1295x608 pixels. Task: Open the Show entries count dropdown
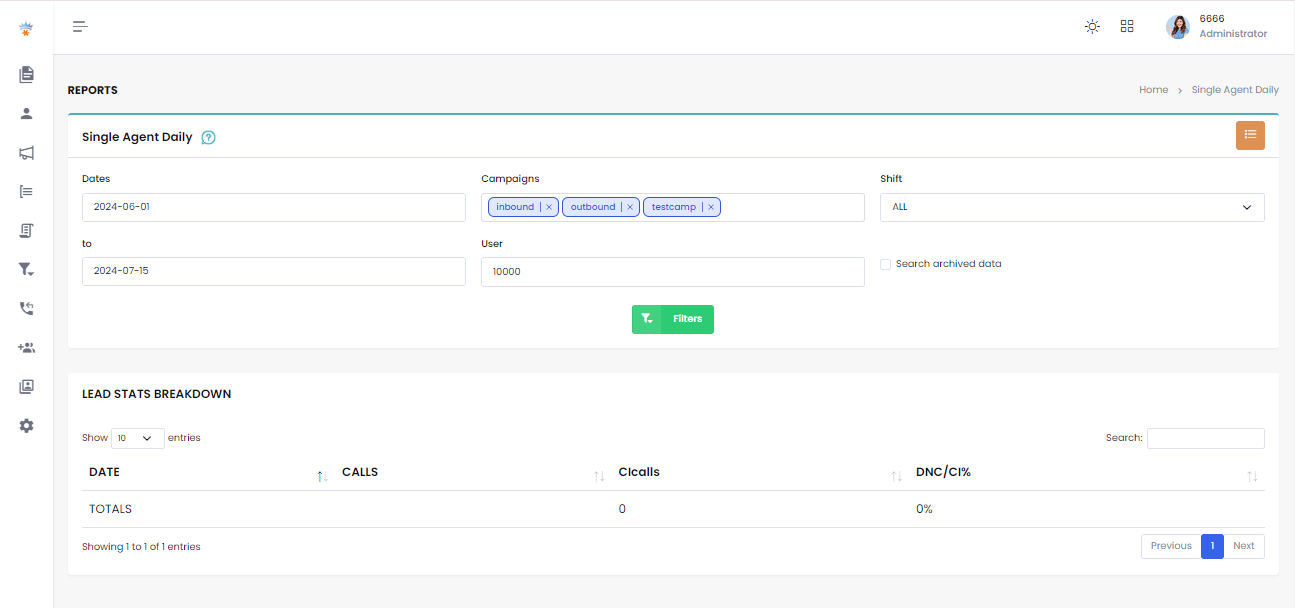[138, 438]
